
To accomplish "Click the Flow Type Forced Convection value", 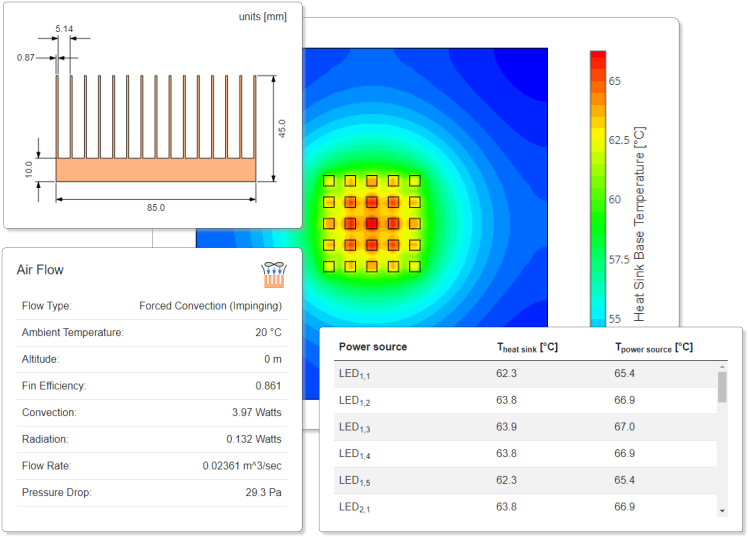I will pos(210,306).
